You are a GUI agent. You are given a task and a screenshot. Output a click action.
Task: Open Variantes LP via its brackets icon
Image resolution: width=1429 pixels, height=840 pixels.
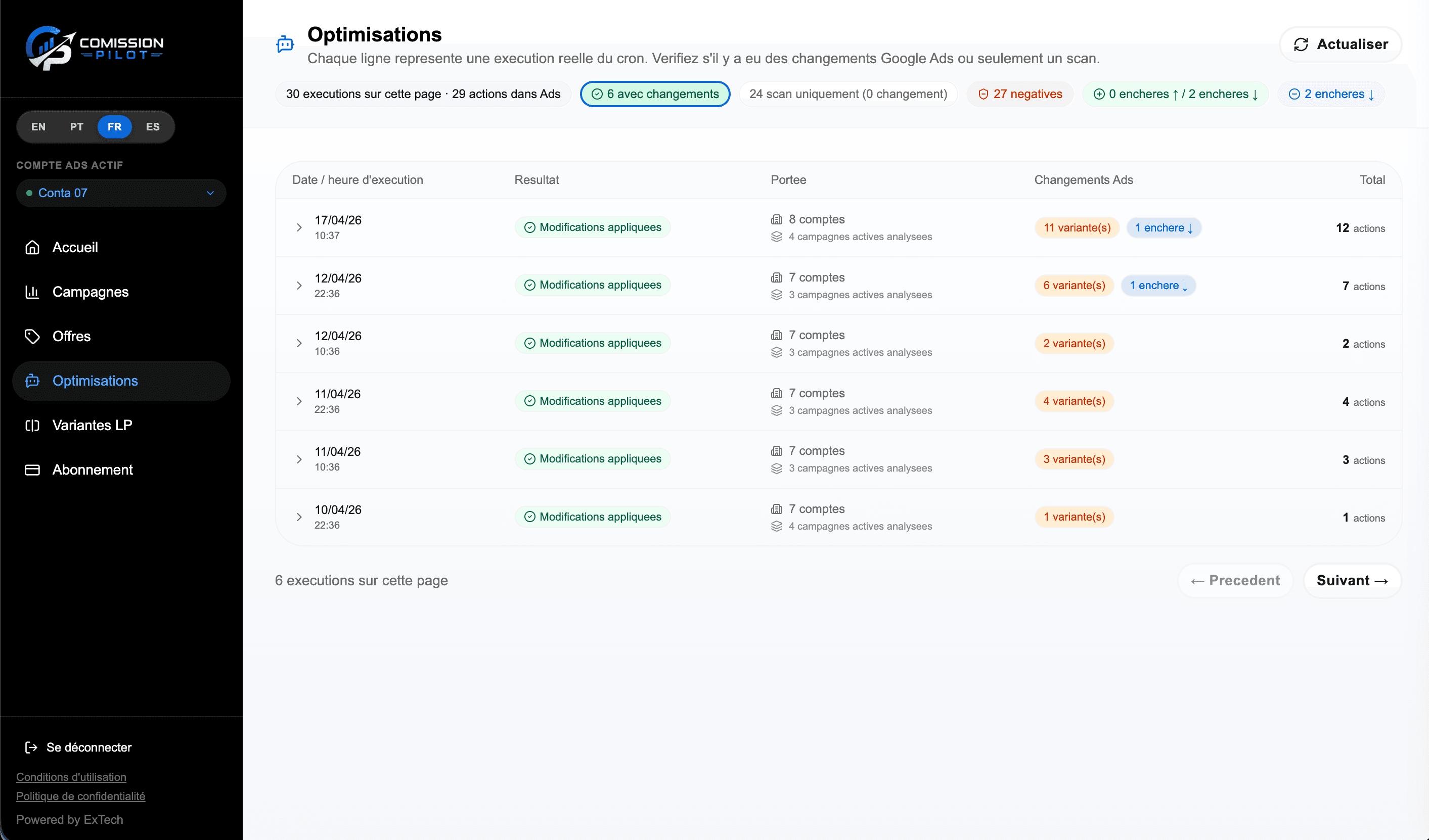[x=32, y=425]
